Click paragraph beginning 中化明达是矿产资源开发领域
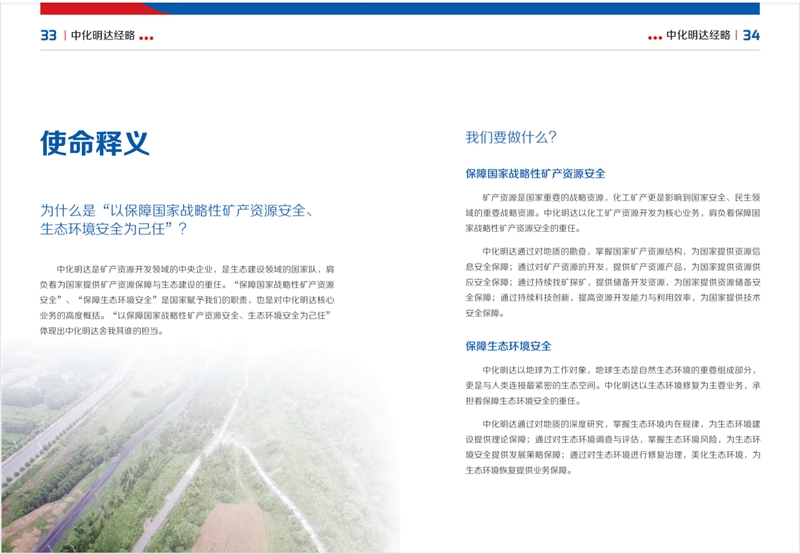 coord(187,300)
